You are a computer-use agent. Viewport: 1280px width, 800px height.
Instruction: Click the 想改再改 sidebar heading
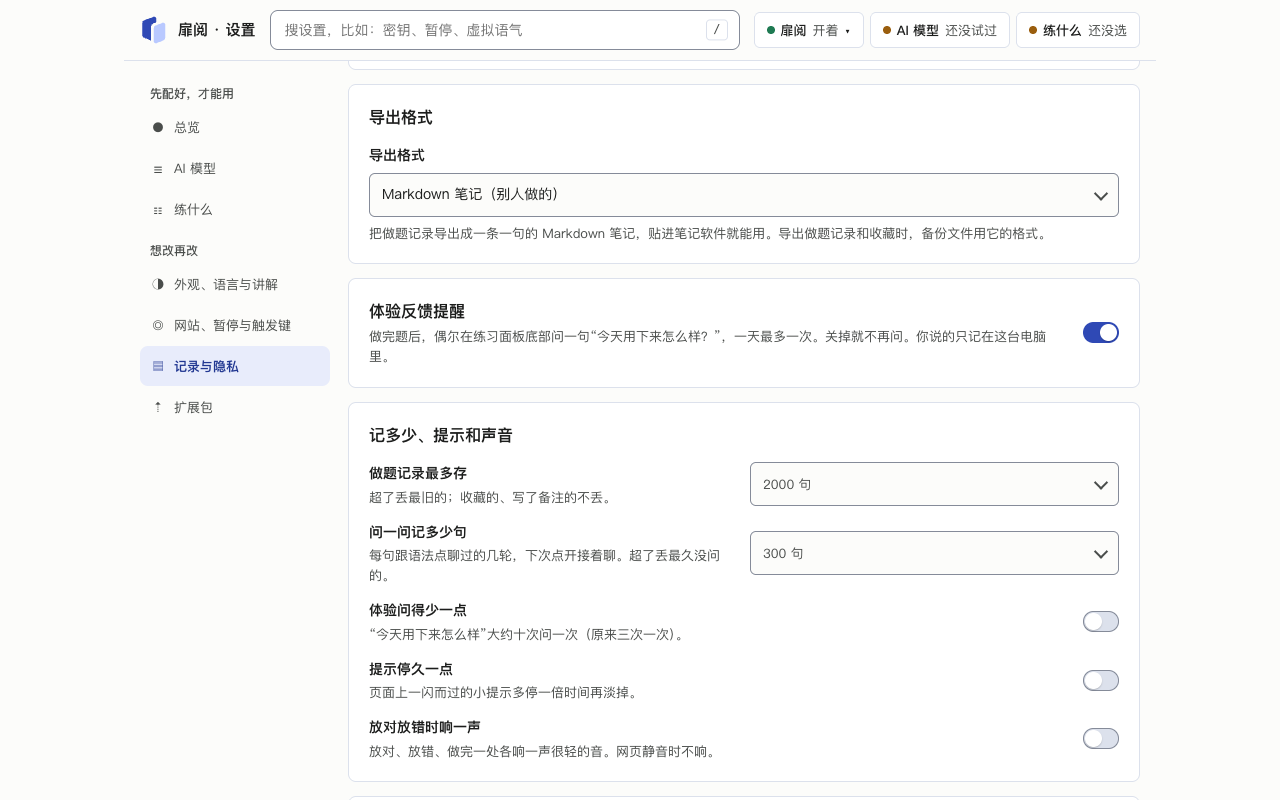[174, 251]
